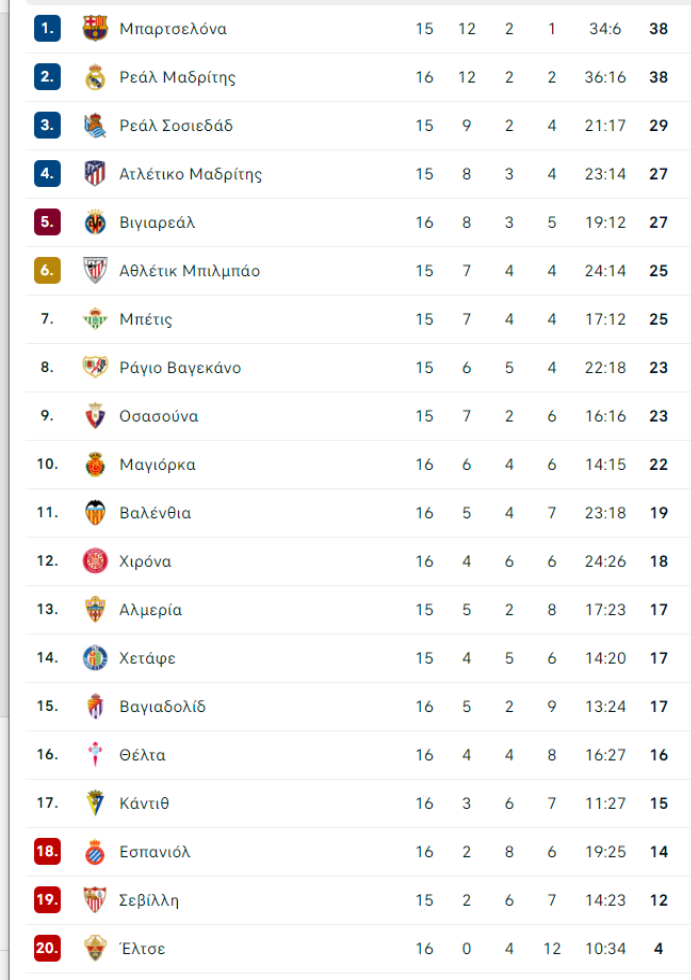The image size is (691, 980).
Task: Click the Real Madrid crest icon
Action: 95,77
